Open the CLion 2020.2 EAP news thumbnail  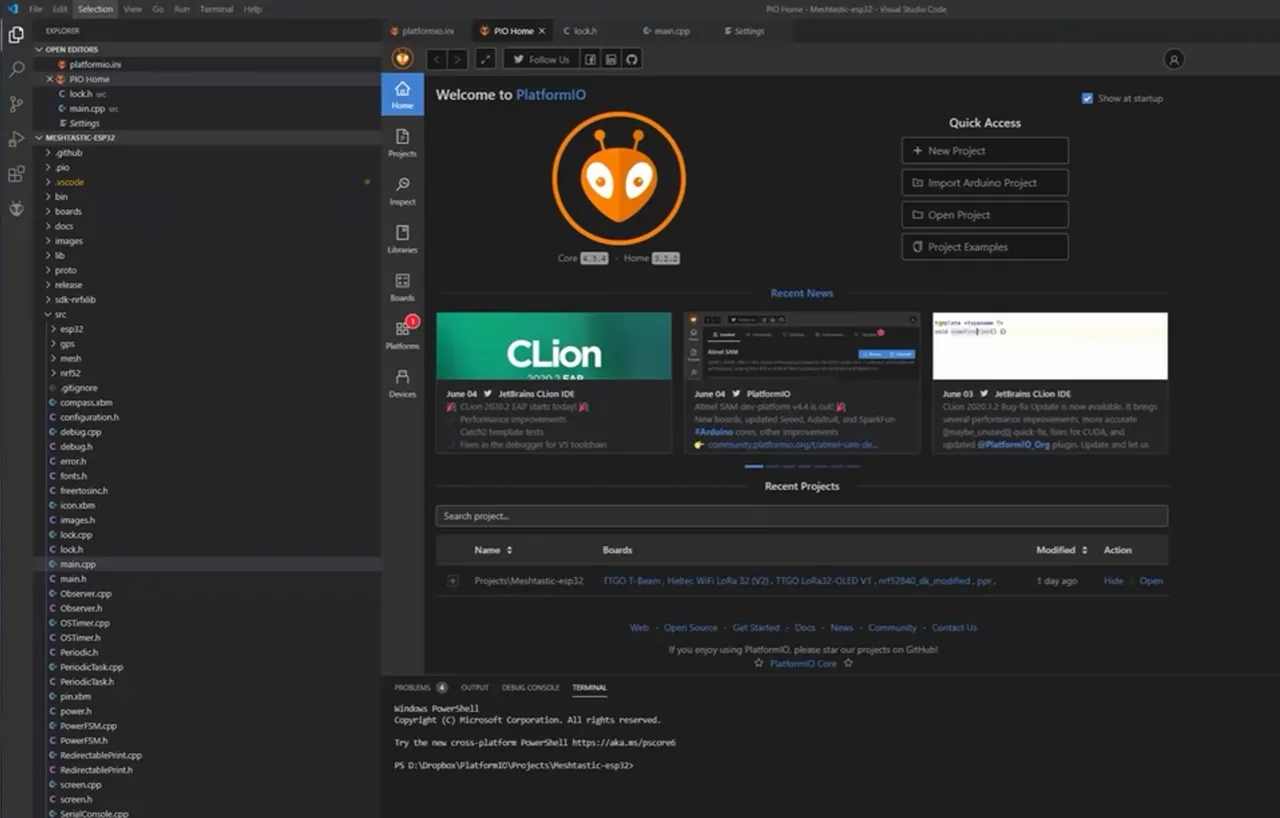click(553, 346)
